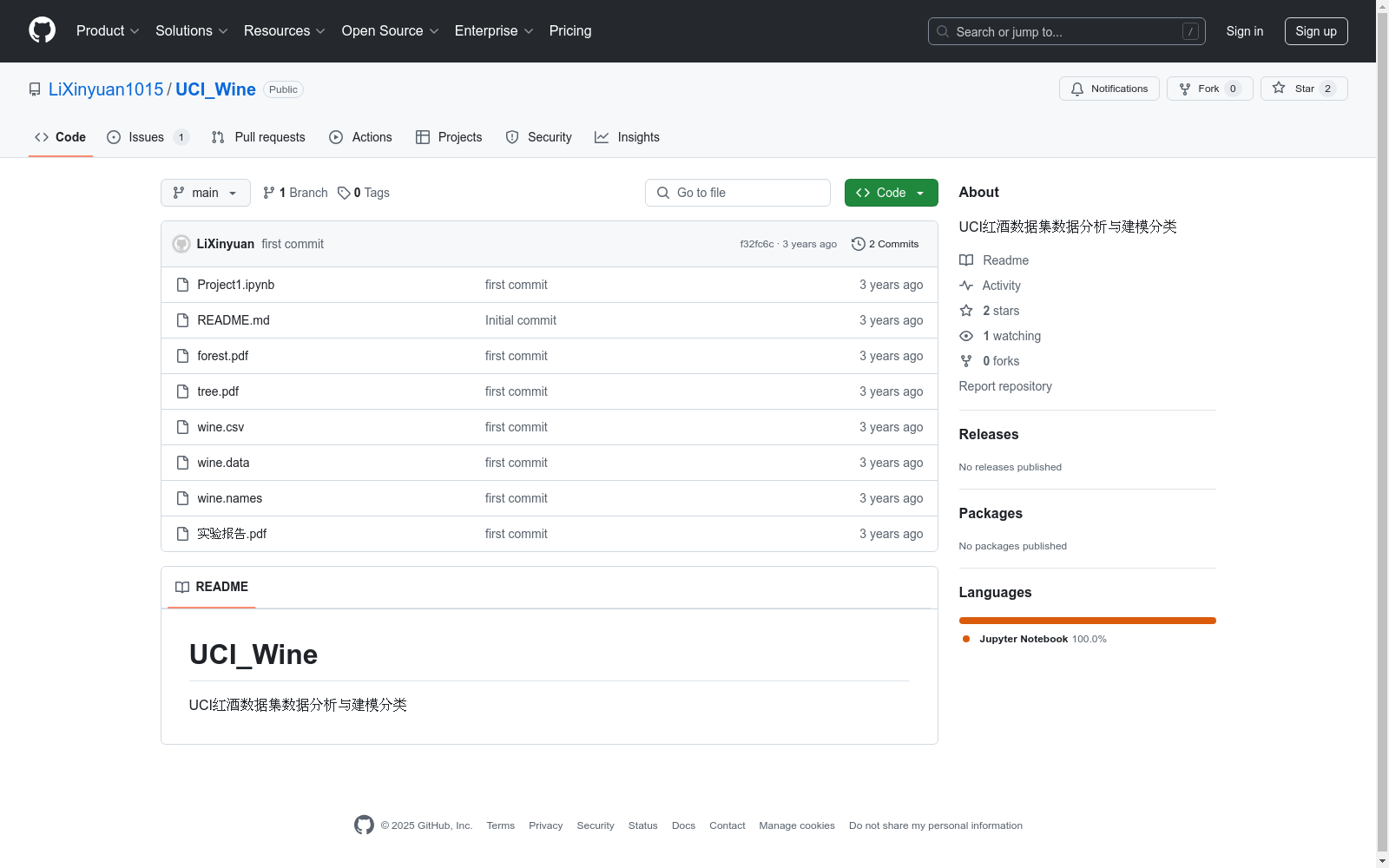Open Jupyter Notebook 100.0% language link

coord(1035,639)
